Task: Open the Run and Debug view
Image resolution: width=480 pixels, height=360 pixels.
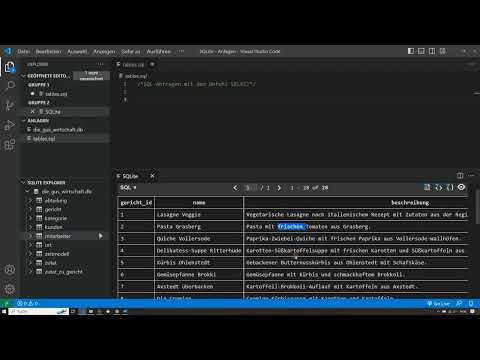Action: [x=10, y=125]
